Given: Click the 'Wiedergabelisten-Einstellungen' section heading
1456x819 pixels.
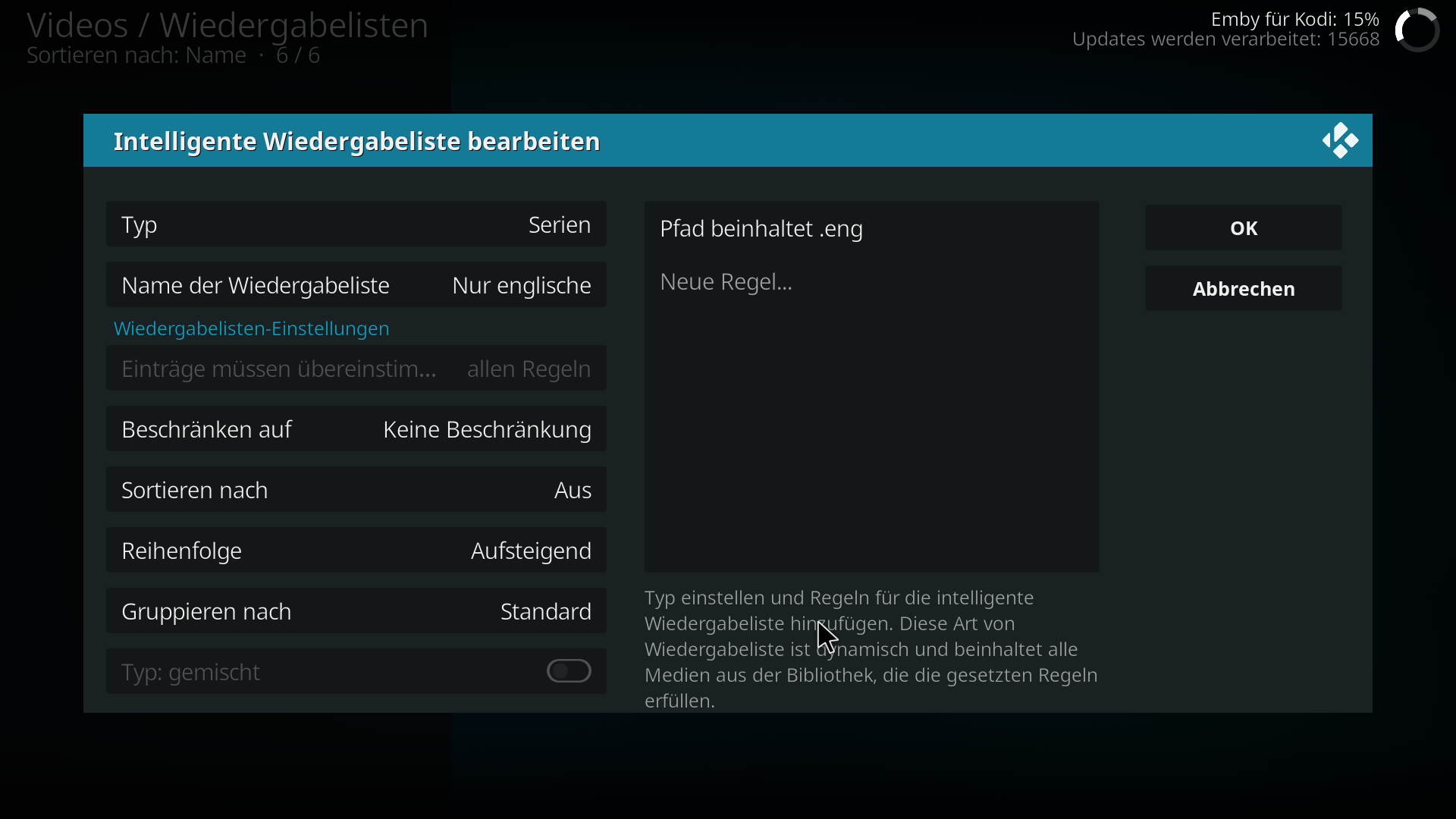Looking at the screenshot, I should (251, 328).
